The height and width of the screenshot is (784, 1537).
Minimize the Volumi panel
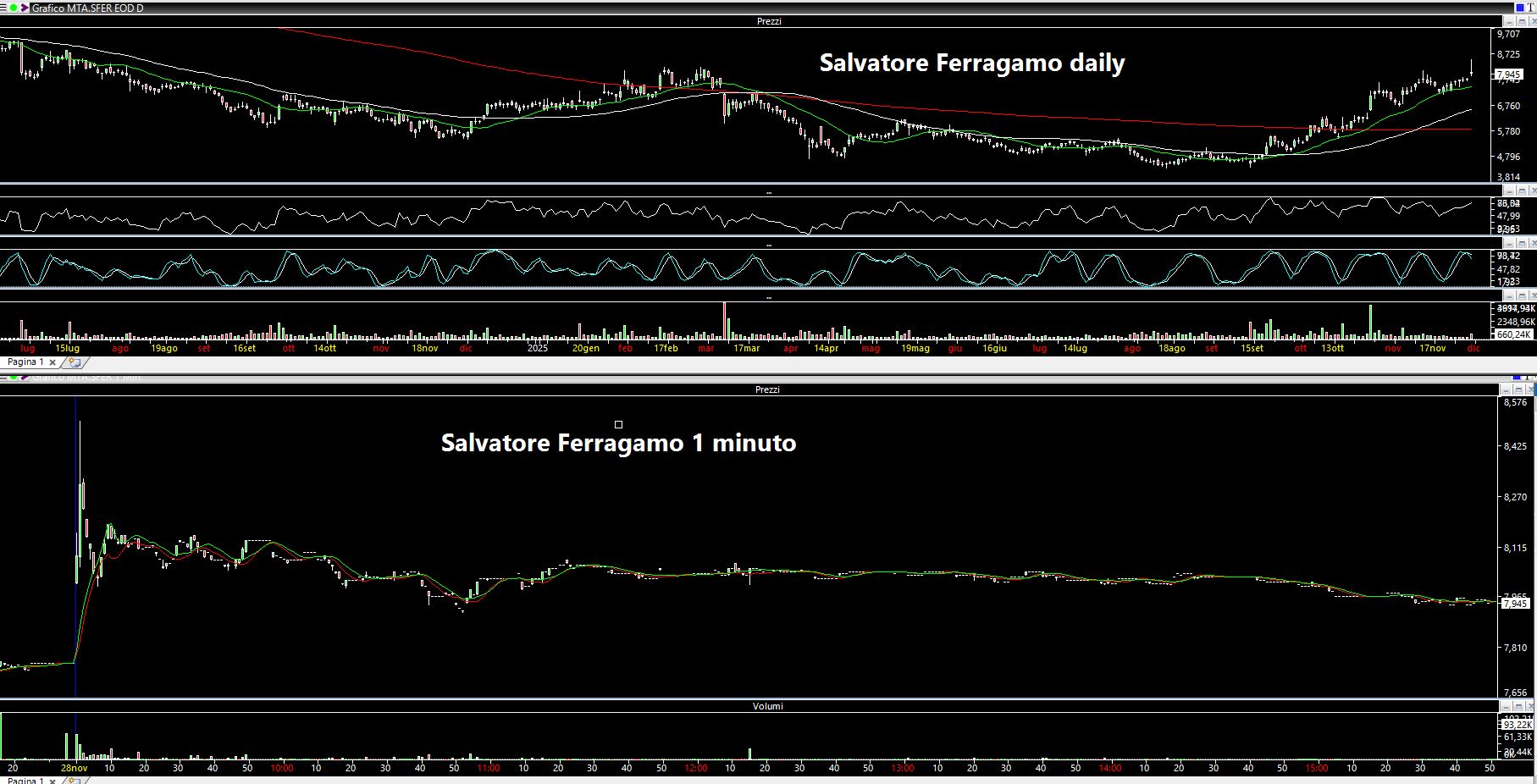pos(1507,705)
